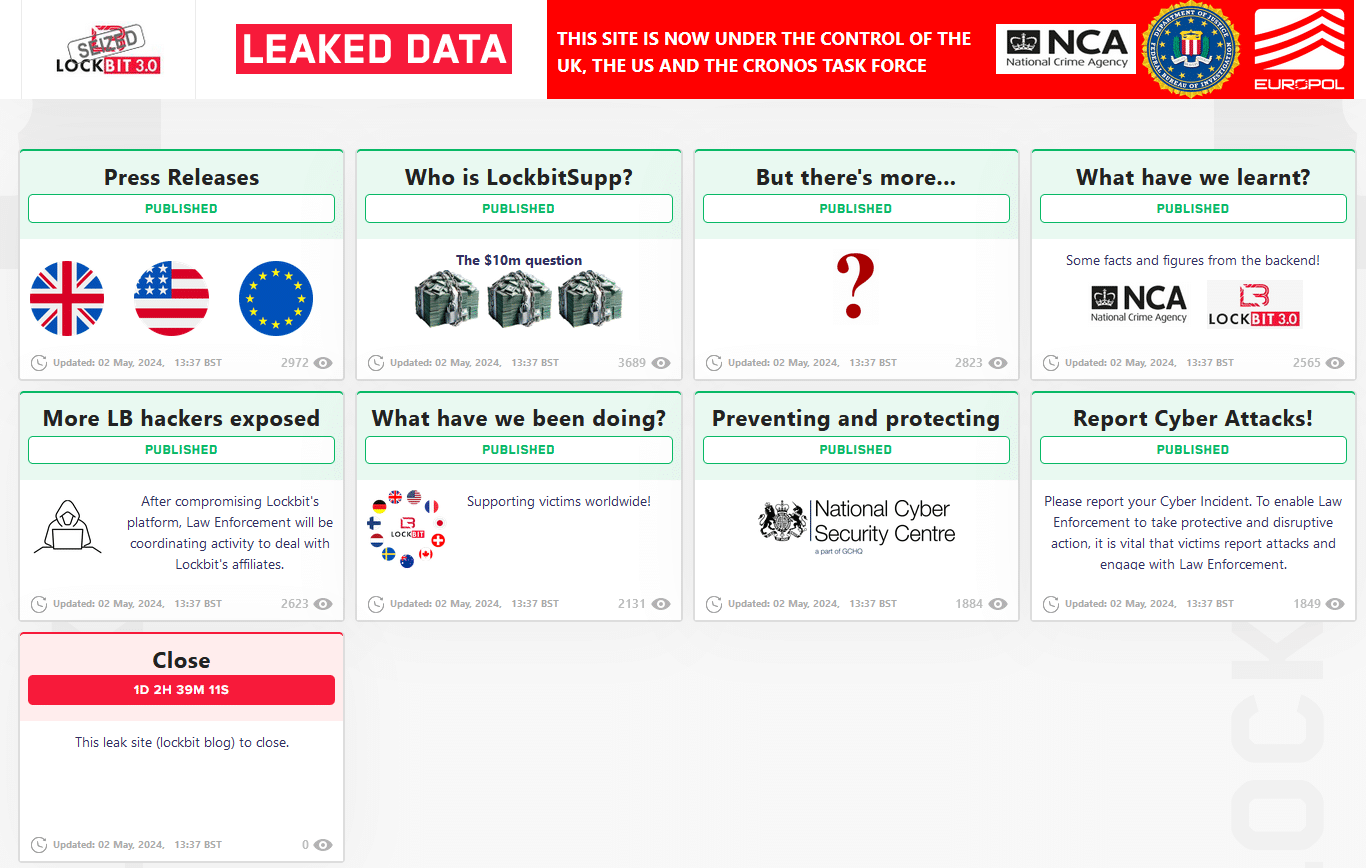Click eye views icon on Close card

tap(323, 845)
